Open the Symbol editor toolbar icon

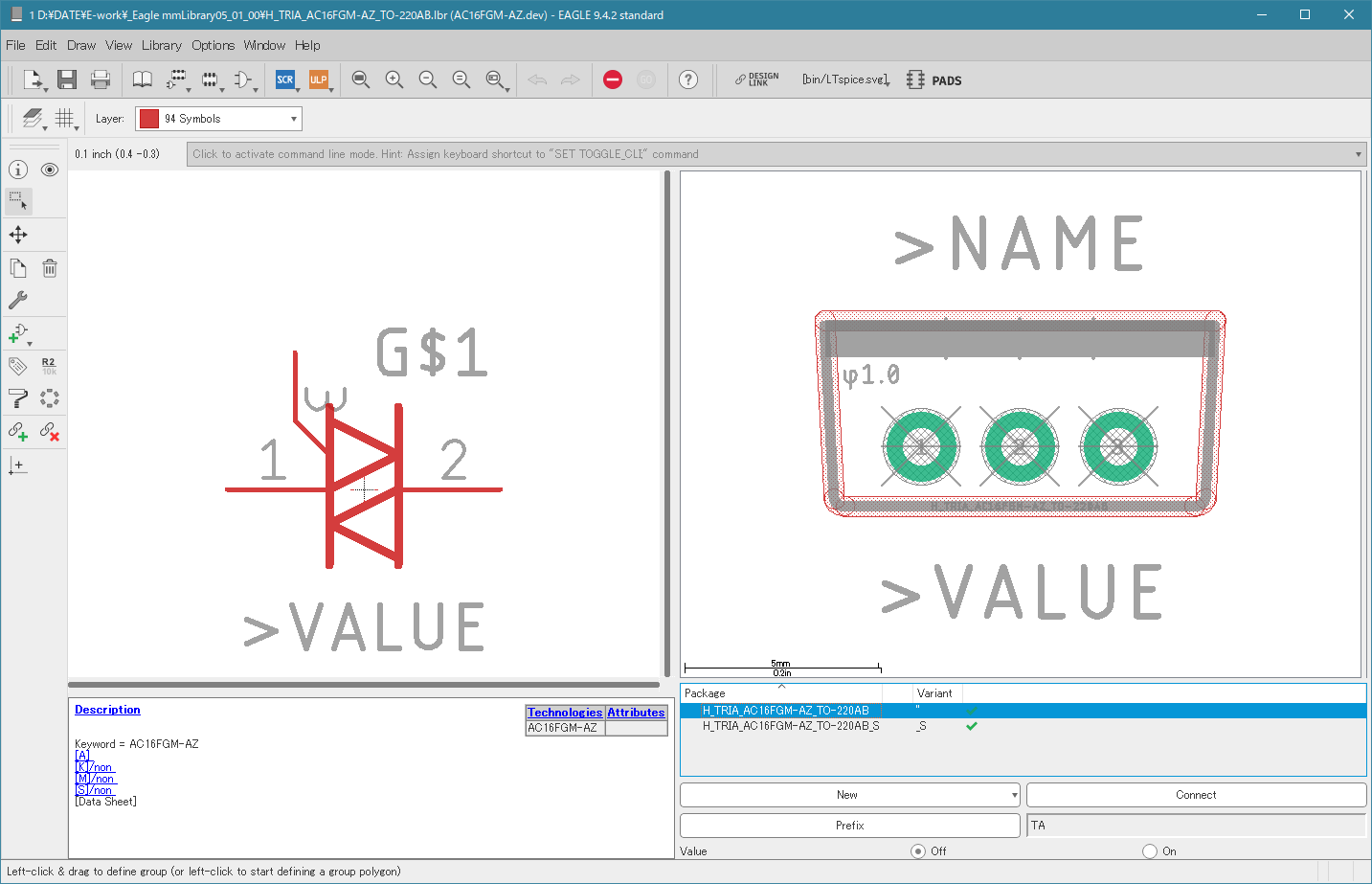(242, 79)
